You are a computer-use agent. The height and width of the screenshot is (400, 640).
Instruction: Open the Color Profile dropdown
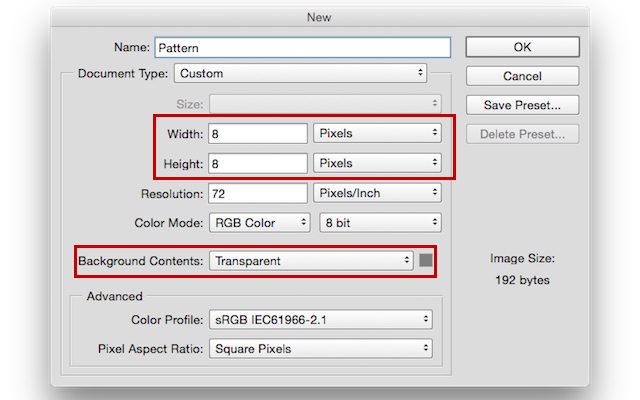tap(320, 320)
